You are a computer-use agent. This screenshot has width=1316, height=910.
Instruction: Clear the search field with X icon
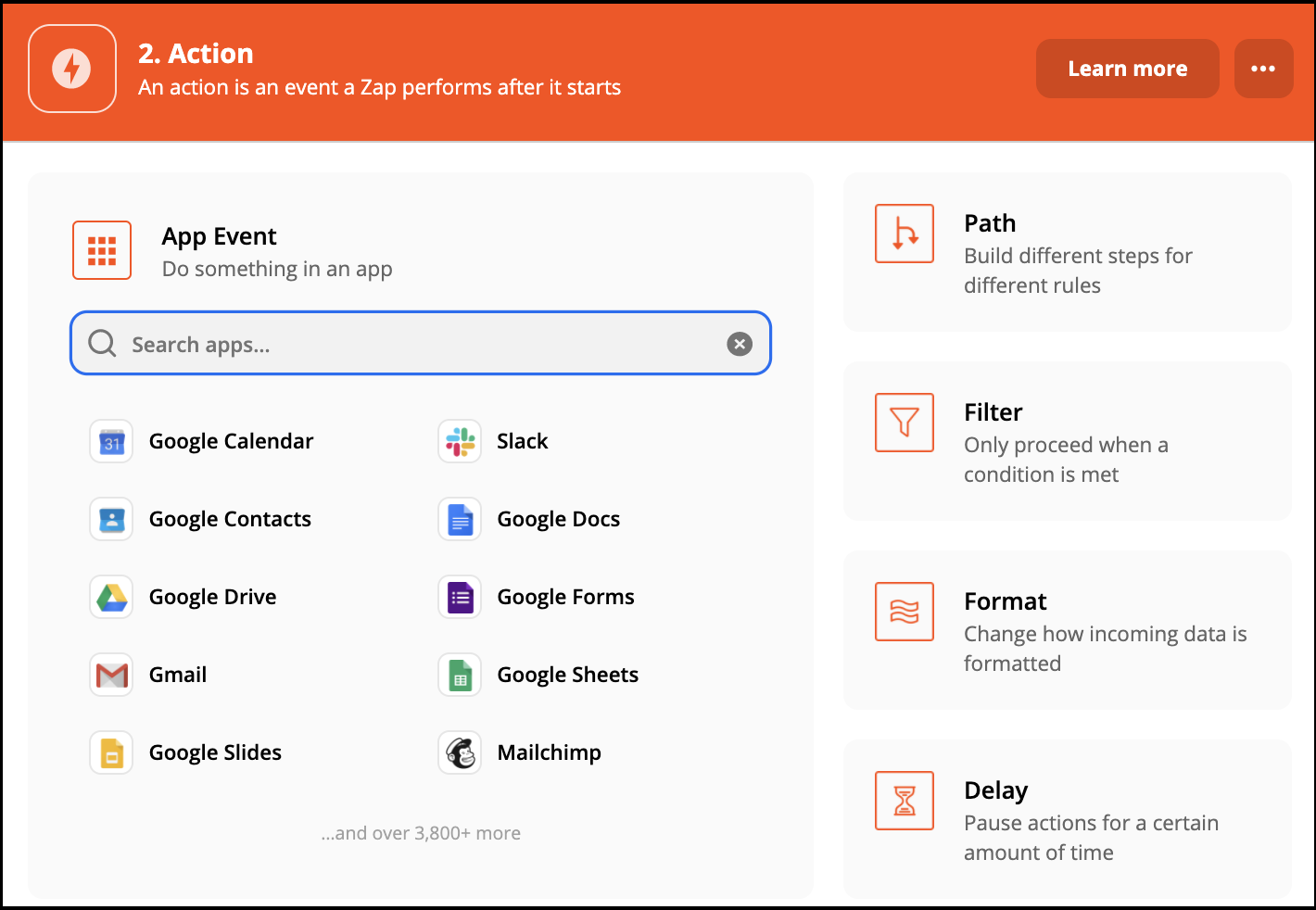[739, 344]
